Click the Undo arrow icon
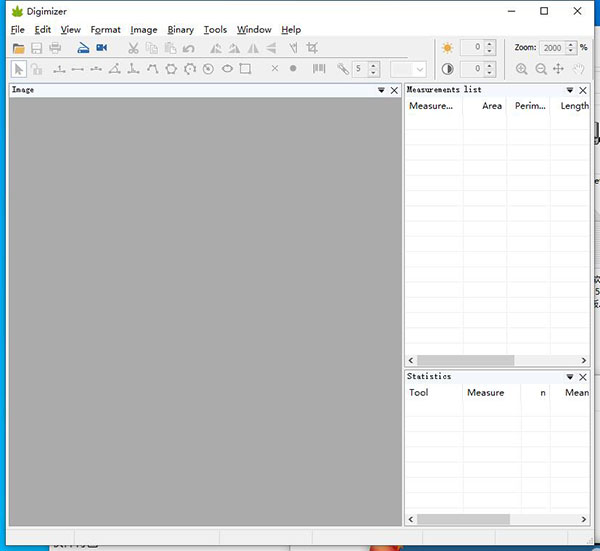The height and width of the screenshot is (551, 600). point(189,49)
